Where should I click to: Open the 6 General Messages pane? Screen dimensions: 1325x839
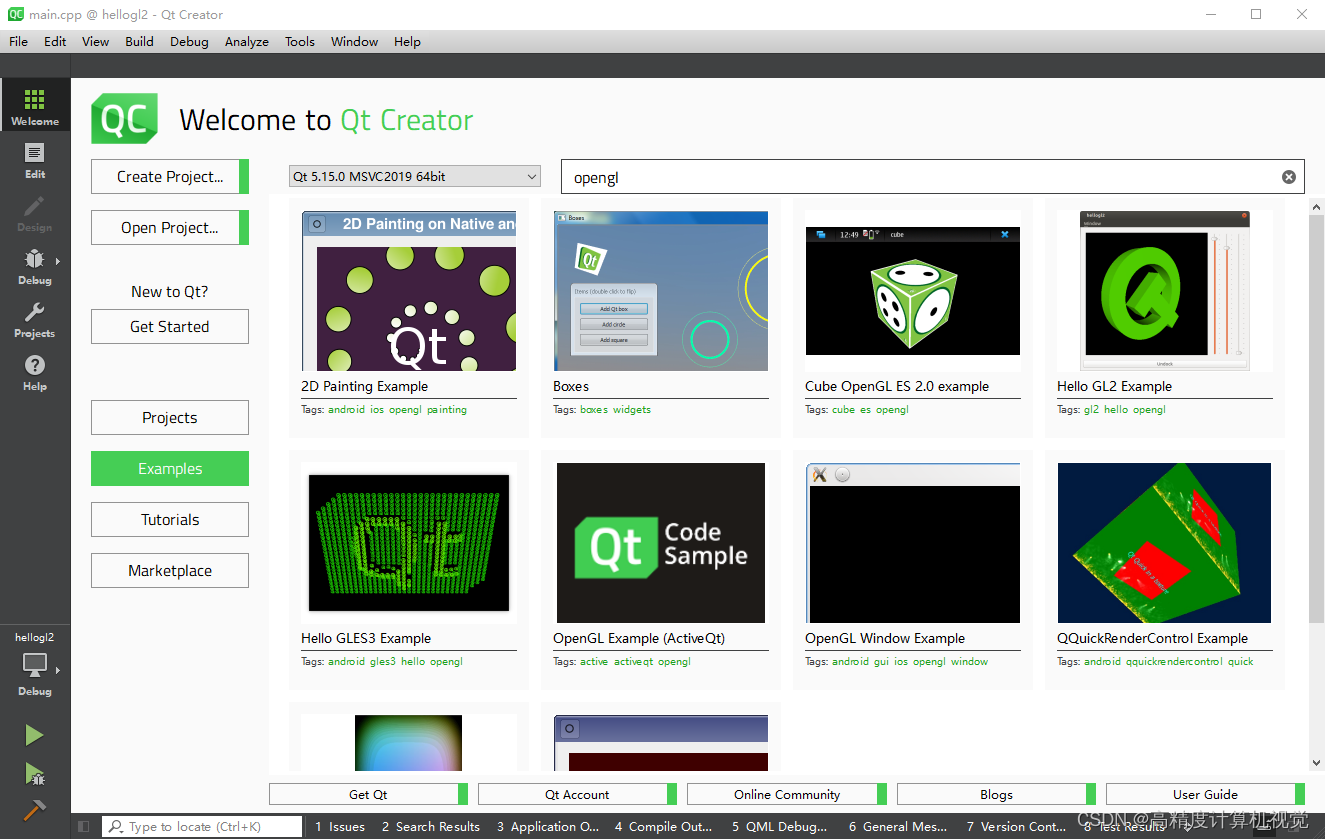pyautogui.click(x=898, y=826)
